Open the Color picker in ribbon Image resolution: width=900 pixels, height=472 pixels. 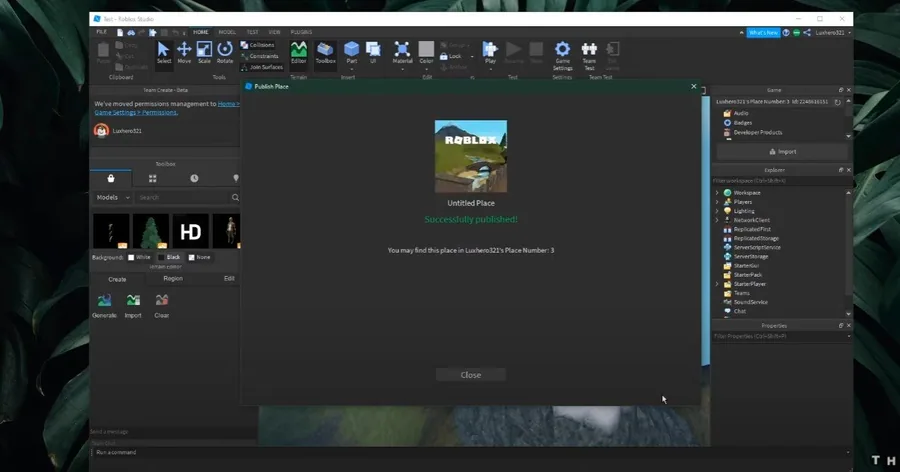click(x=426, y=53)
